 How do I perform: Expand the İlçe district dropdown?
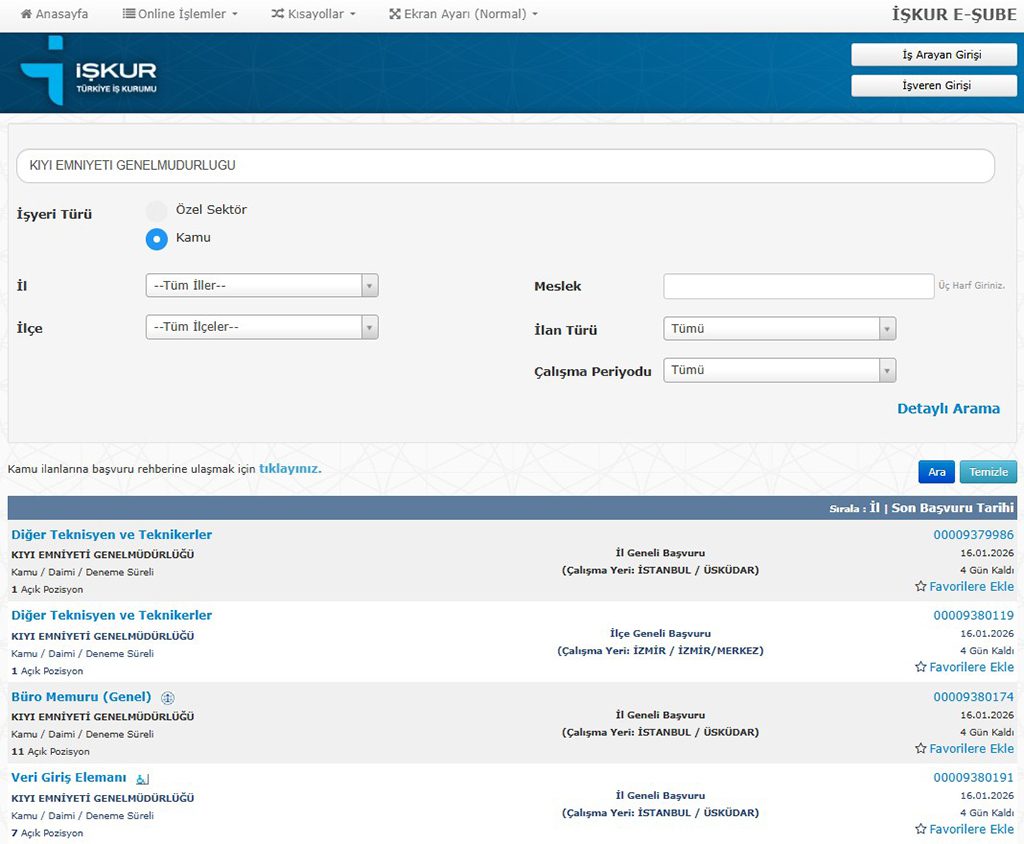pyautogui.click(x=261, y=327)
